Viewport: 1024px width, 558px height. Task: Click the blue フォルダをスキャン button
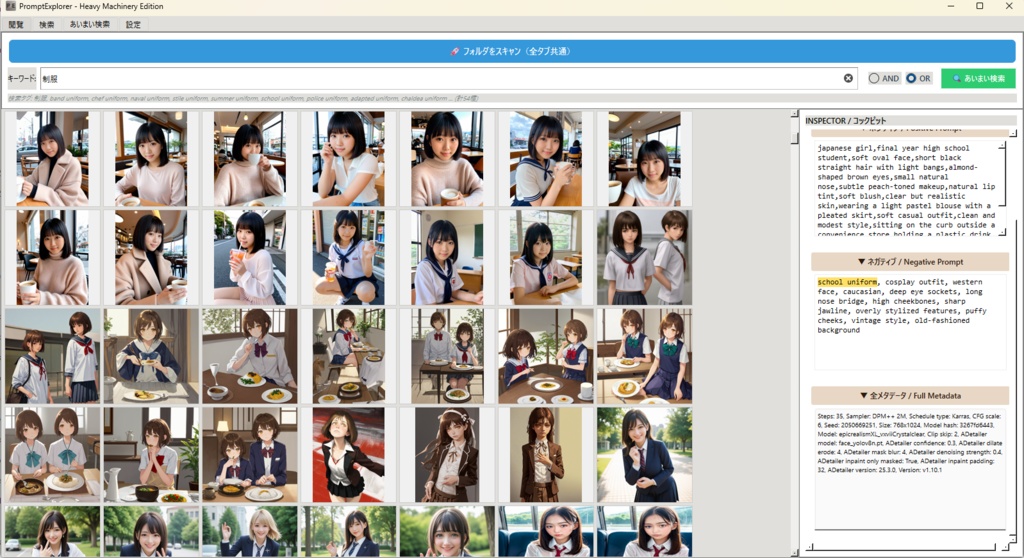[x=511, y=51]
